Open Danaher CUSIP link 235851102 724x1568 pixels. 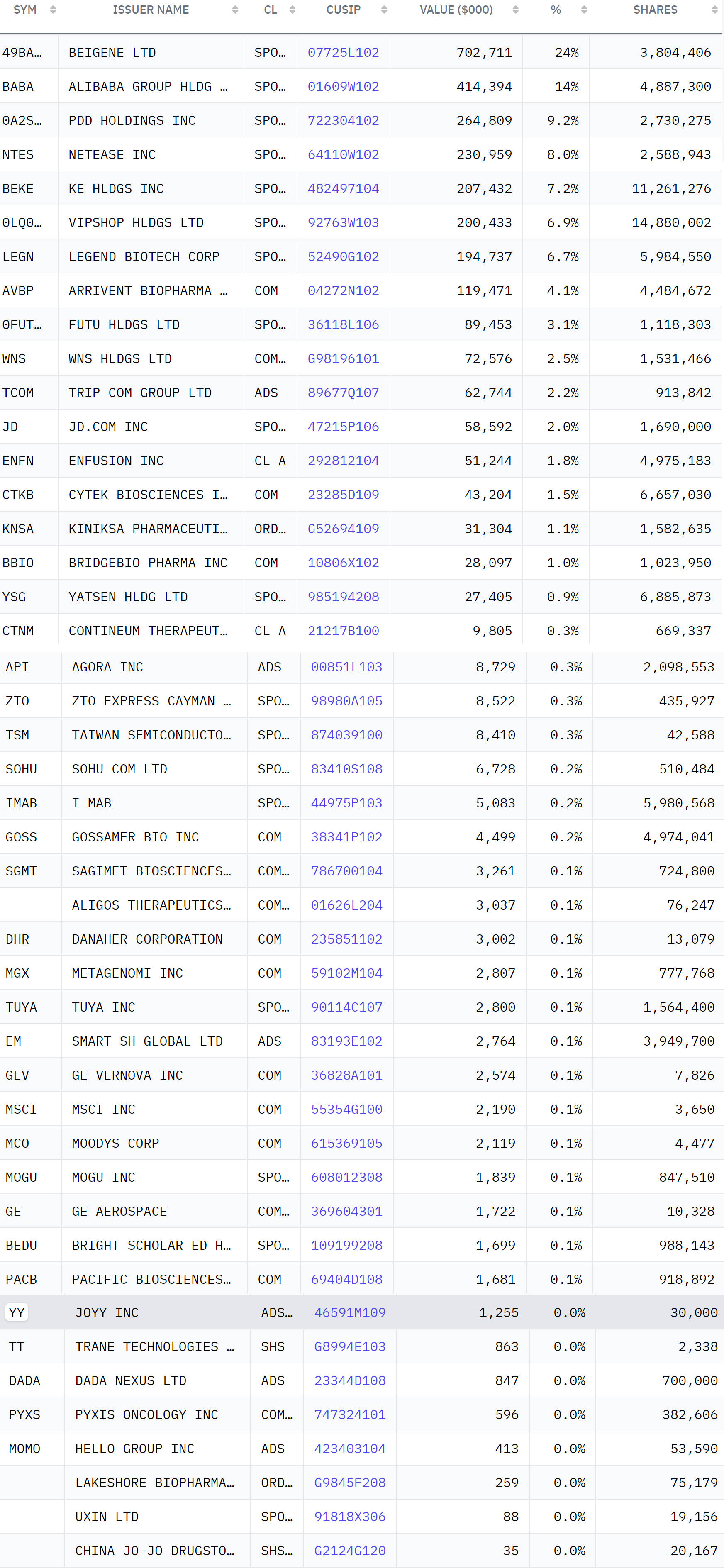coord(346,939)
